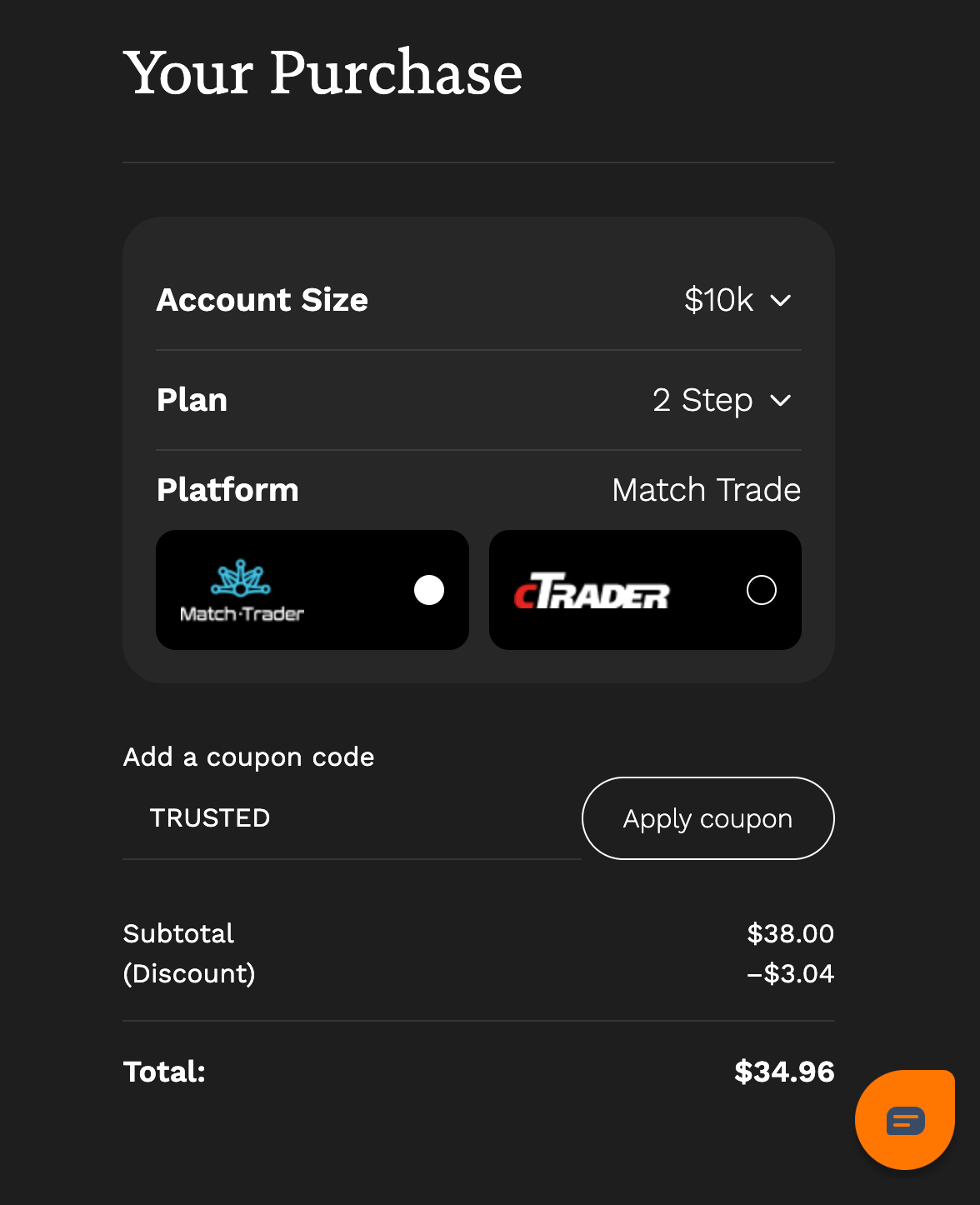Click the chevron next to 2 Step
The image size is (980, 1205).
(782, 401)
